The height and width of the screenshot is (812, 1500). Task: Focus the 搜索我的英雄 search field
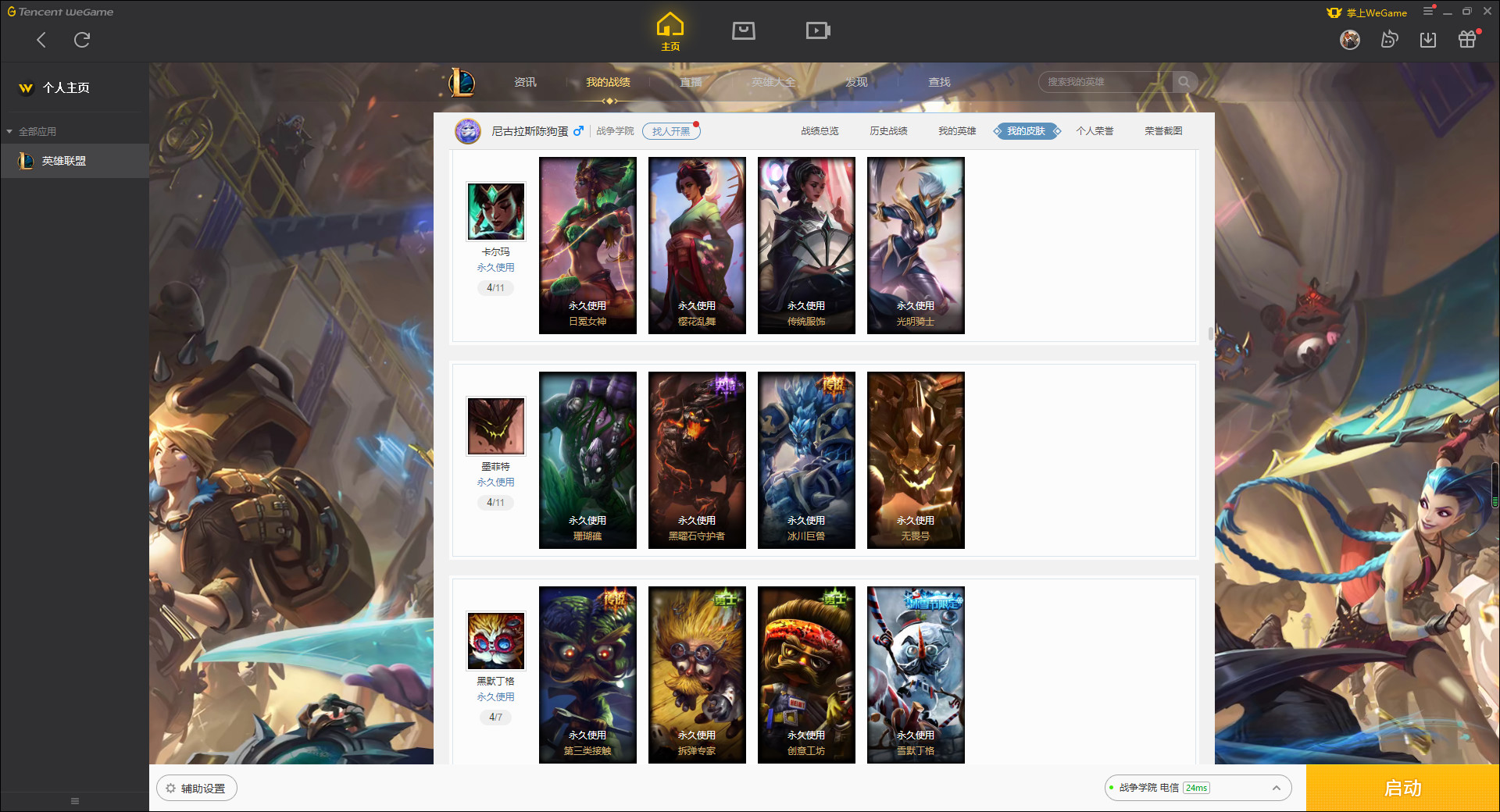tap(1105, 82)
